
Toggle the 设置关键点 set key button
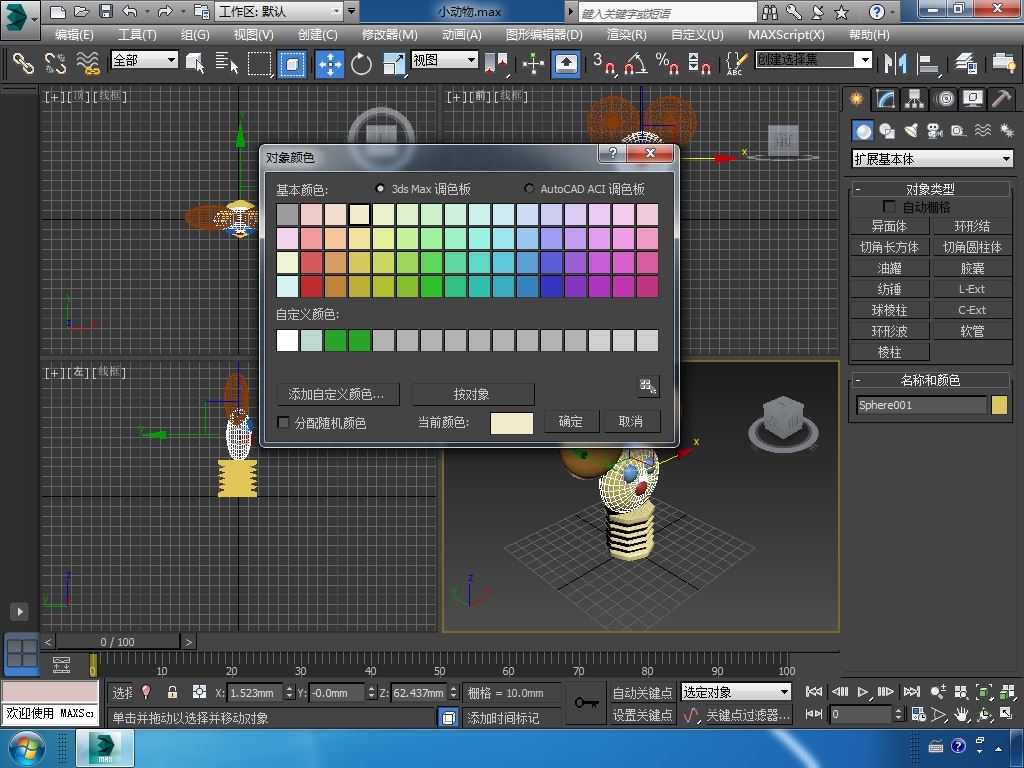point(643,715)
